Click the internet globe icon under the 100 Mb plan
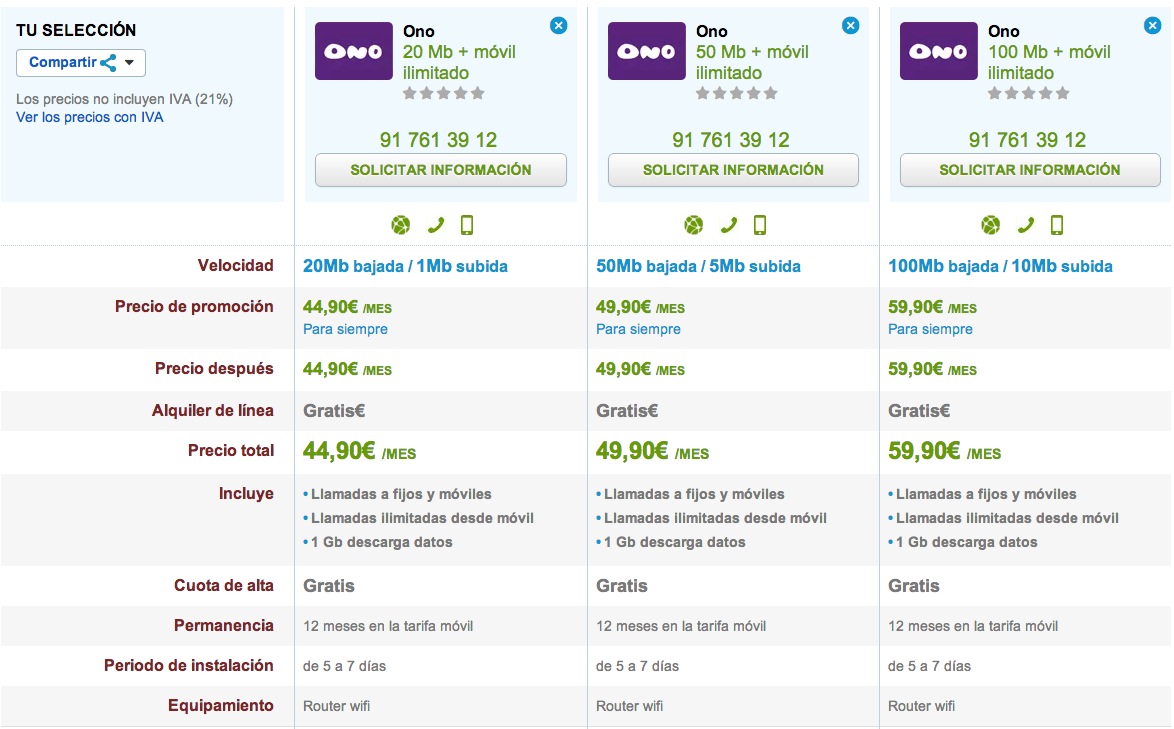The width and height of the screenshot is (1174, 729). (x=991, y=225)
